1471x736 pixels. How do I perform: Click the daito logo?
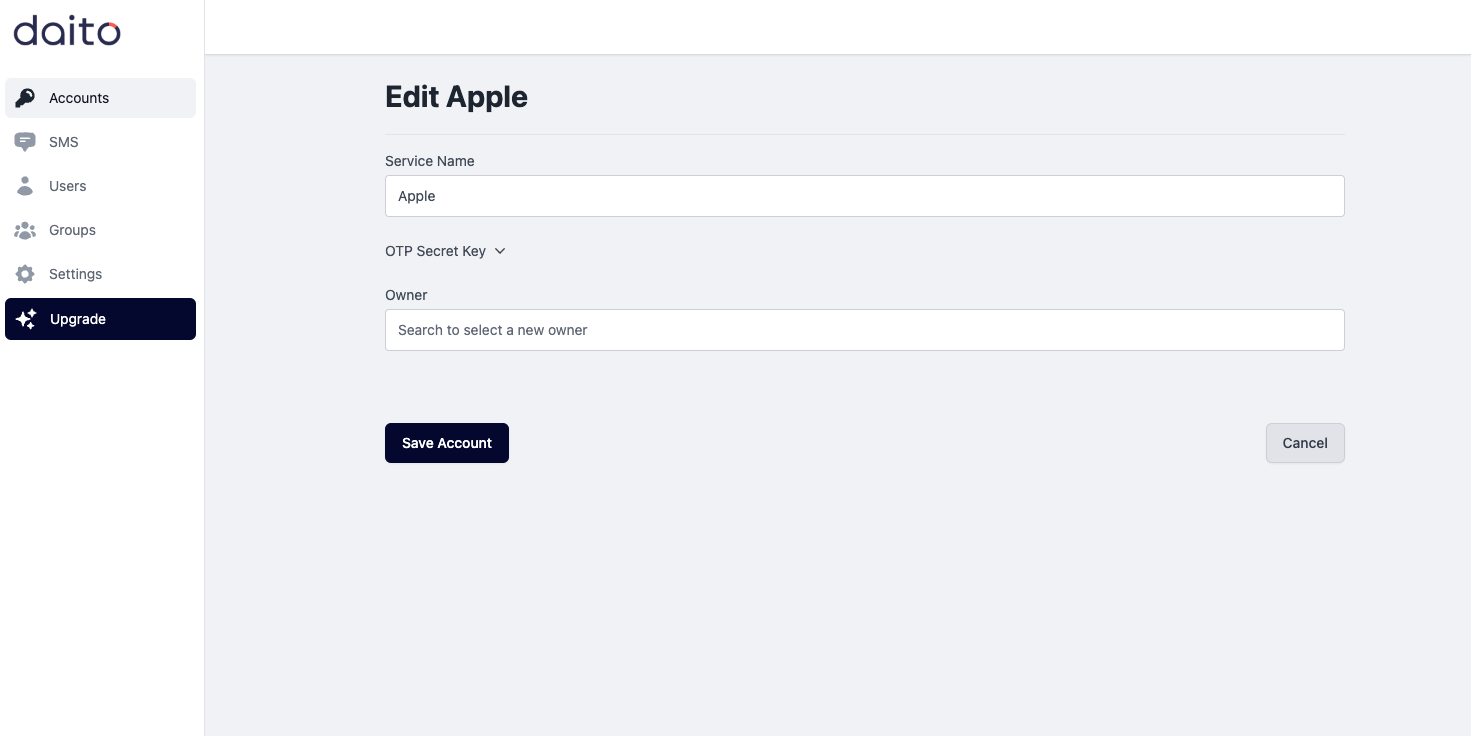(67, 31)
